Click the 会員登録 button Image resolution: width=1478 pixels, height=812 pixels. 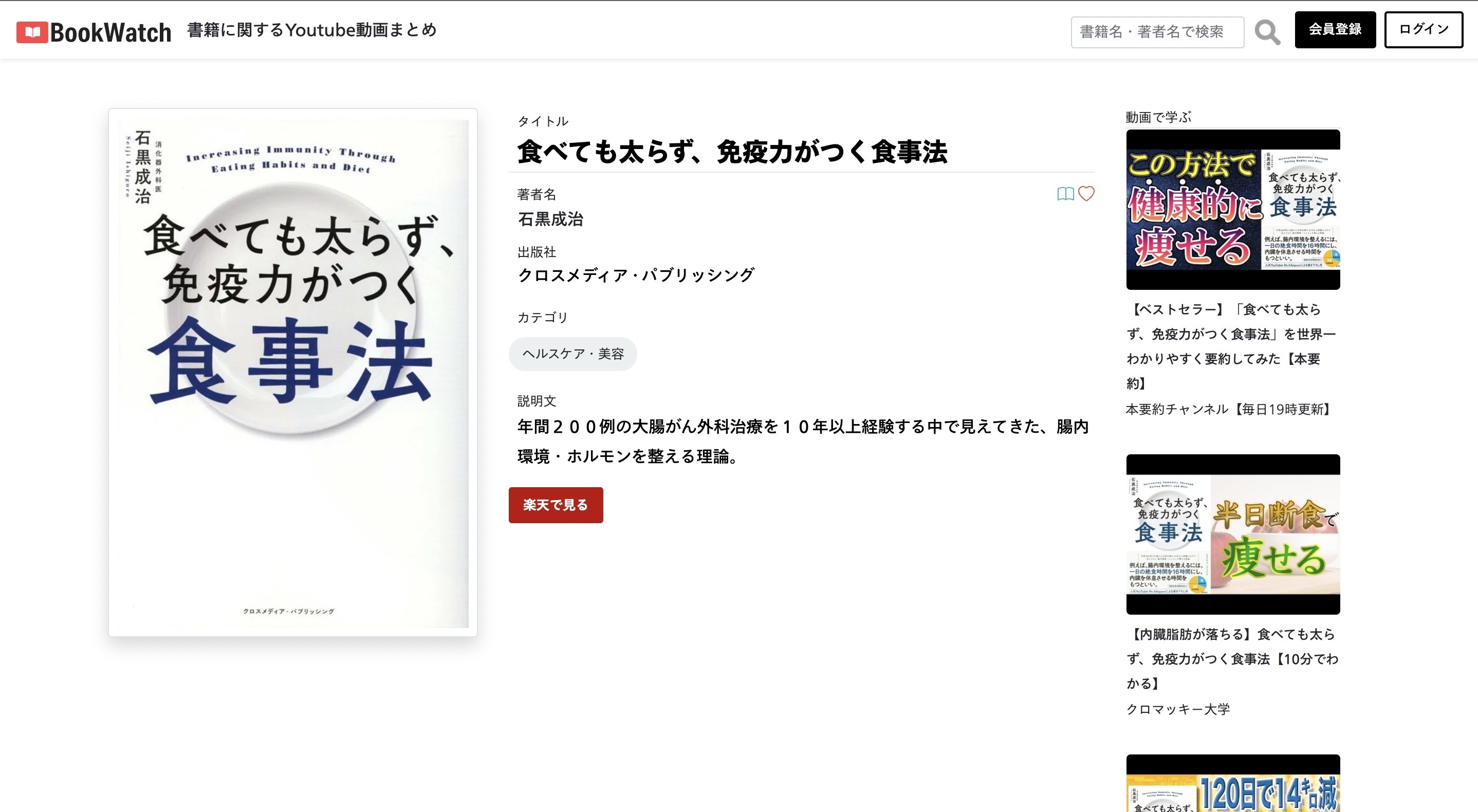[1335, 29]
